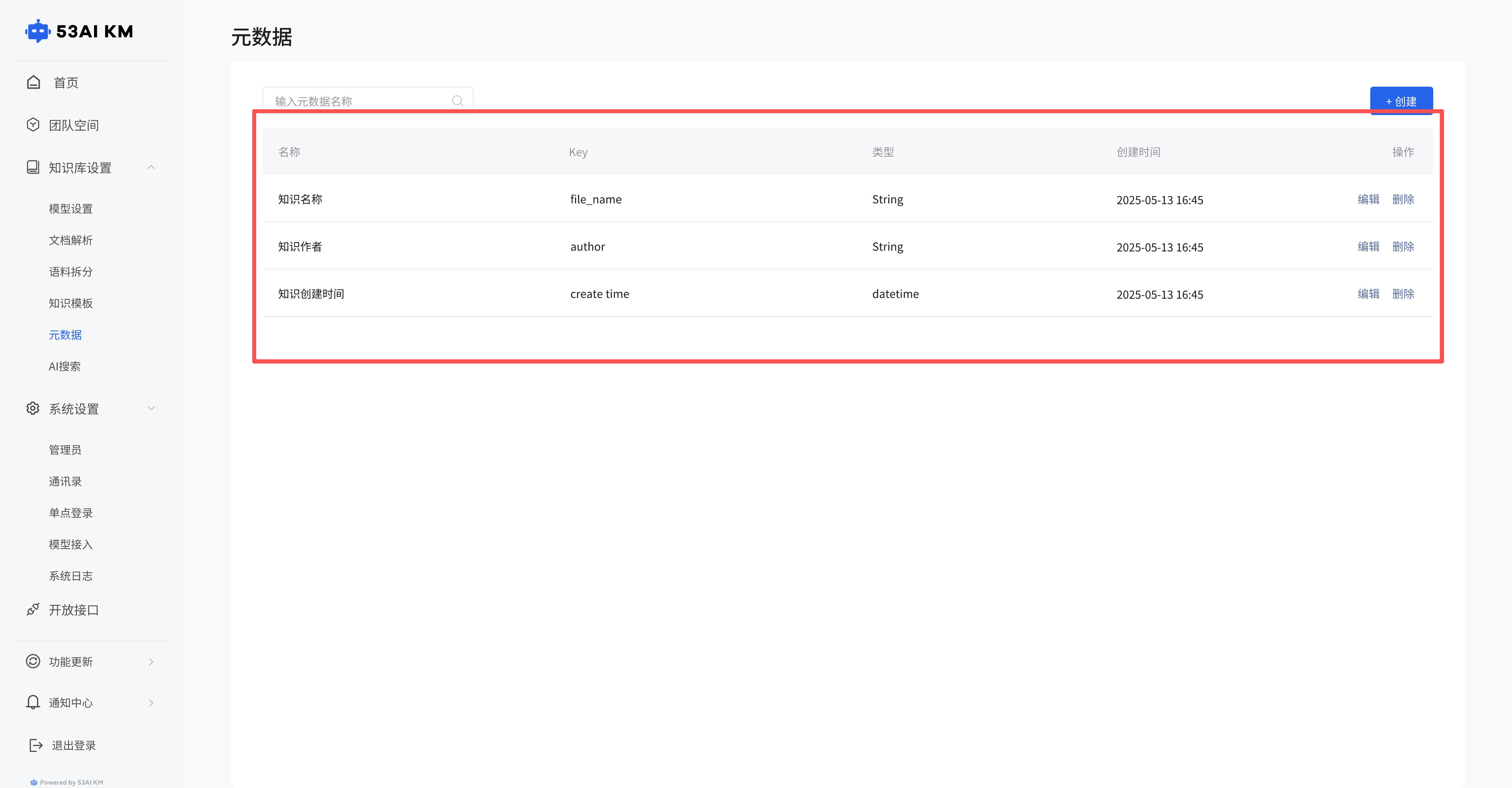Click the bell icon beside 通知中心
This screenshot has height=788, width=1512.
coord(33,702)
